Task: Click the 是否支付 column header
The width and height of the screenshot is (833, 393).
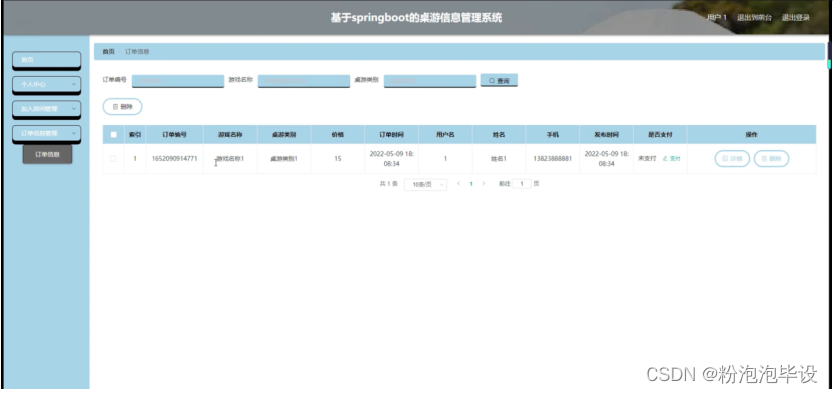Action: 660,134
